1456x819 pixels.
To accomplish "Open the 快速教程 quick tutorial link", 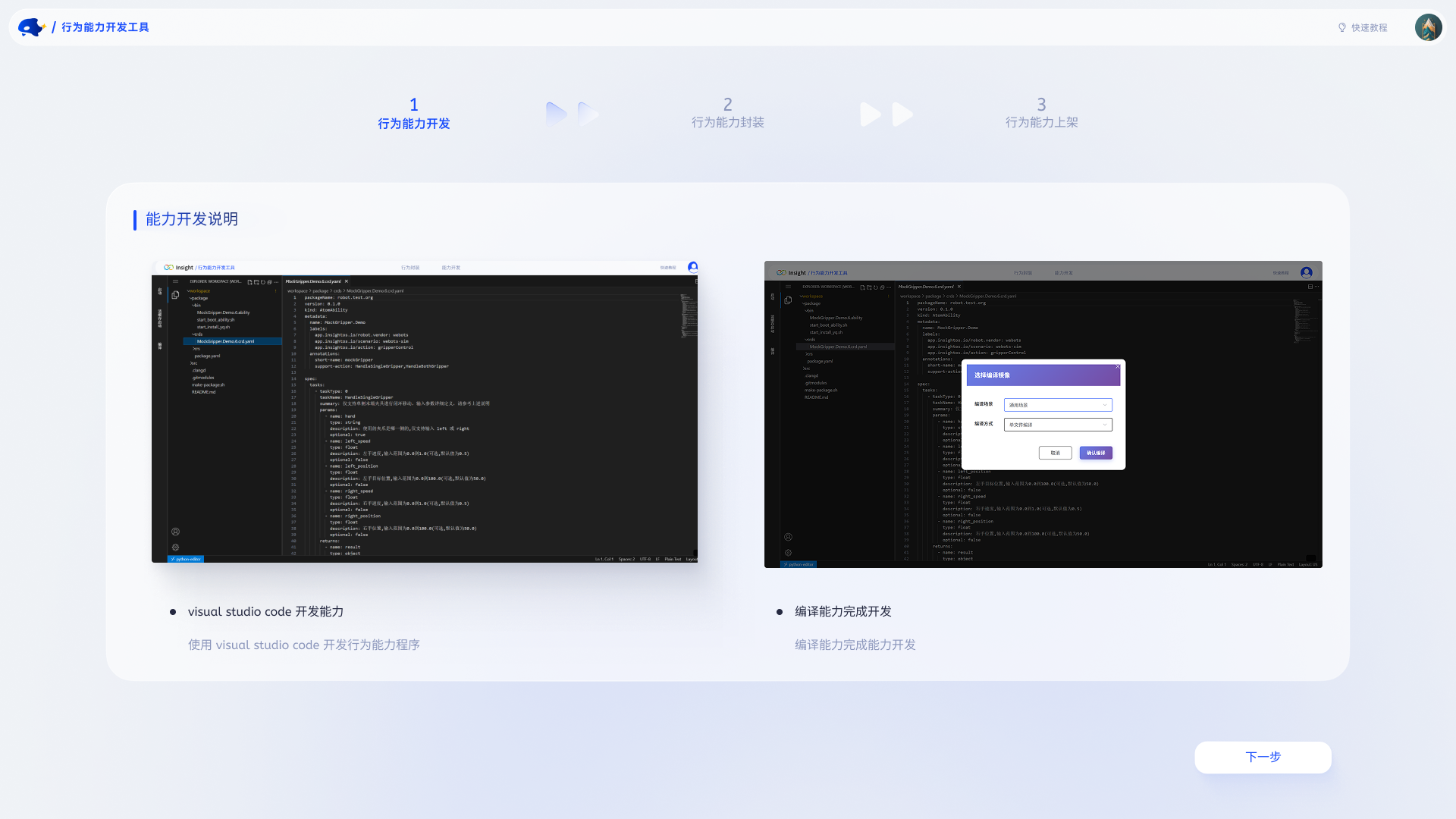I will point(1363,27).
